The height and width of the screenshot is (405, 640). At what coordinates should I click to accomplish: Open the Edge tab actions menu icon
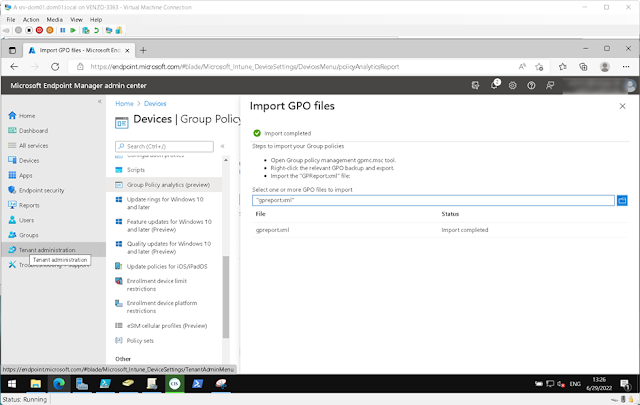pos(12,51)
